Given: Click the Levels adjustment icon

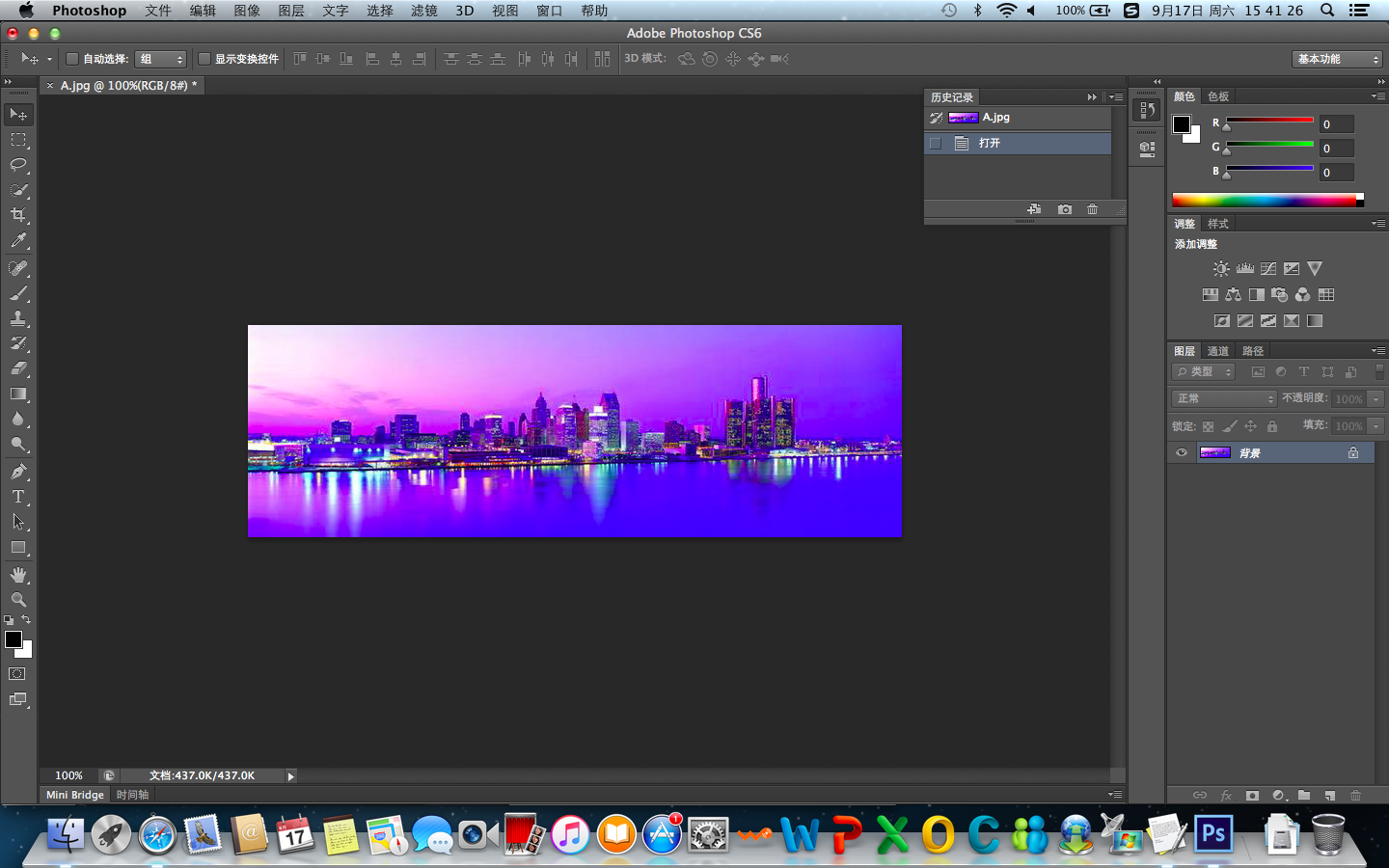Looking at the screenshot, I should pyautogui.click(x=1245, y=269).
